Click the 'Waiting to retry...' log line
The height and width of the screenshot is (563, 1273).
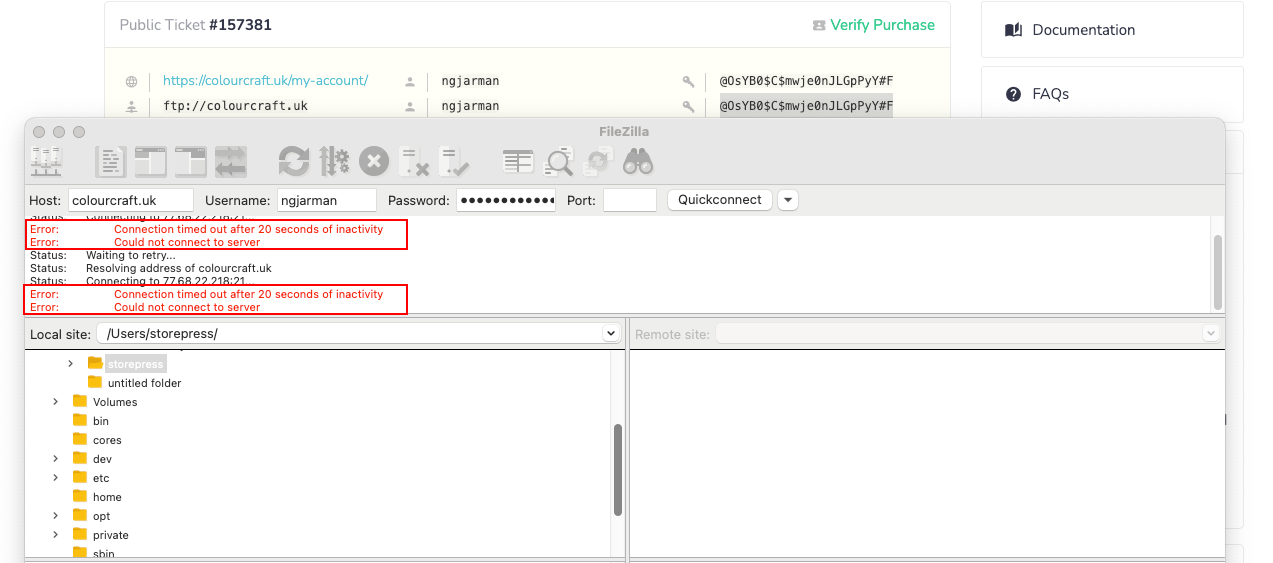click(x=130, y=255)
